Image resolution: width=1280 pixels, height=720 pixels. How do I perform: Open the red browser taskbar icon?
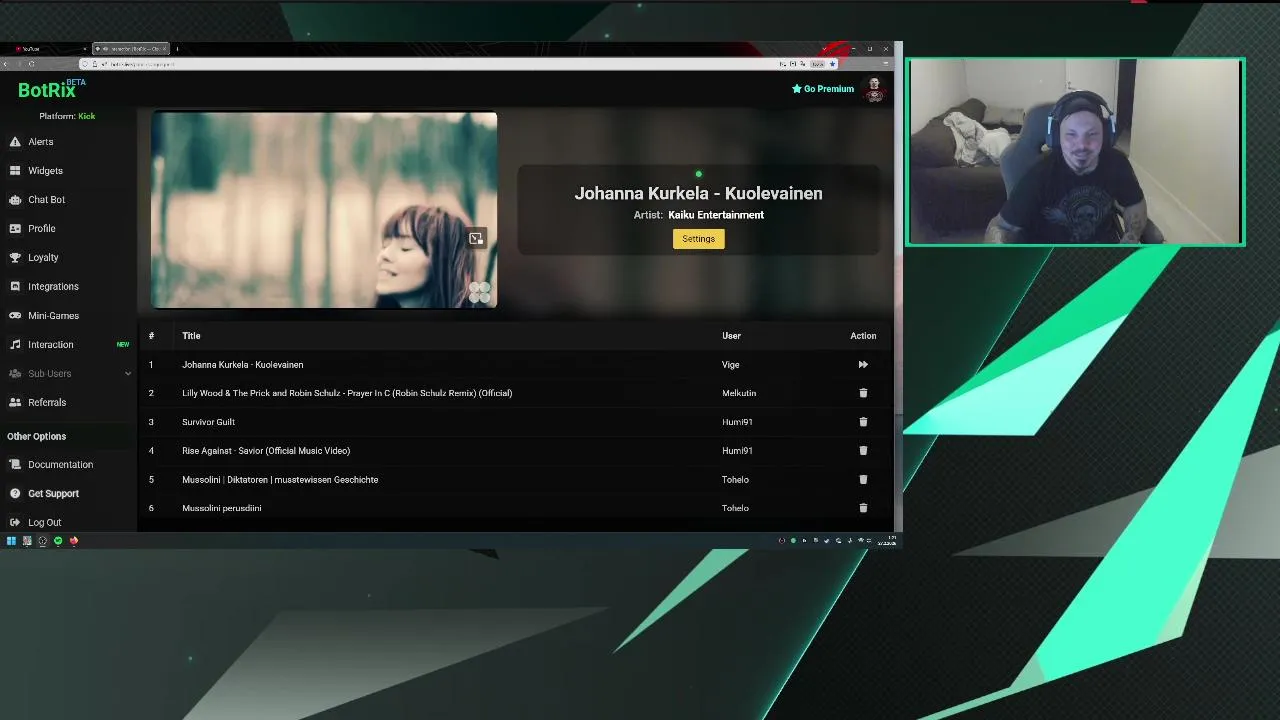pos(73,541)
